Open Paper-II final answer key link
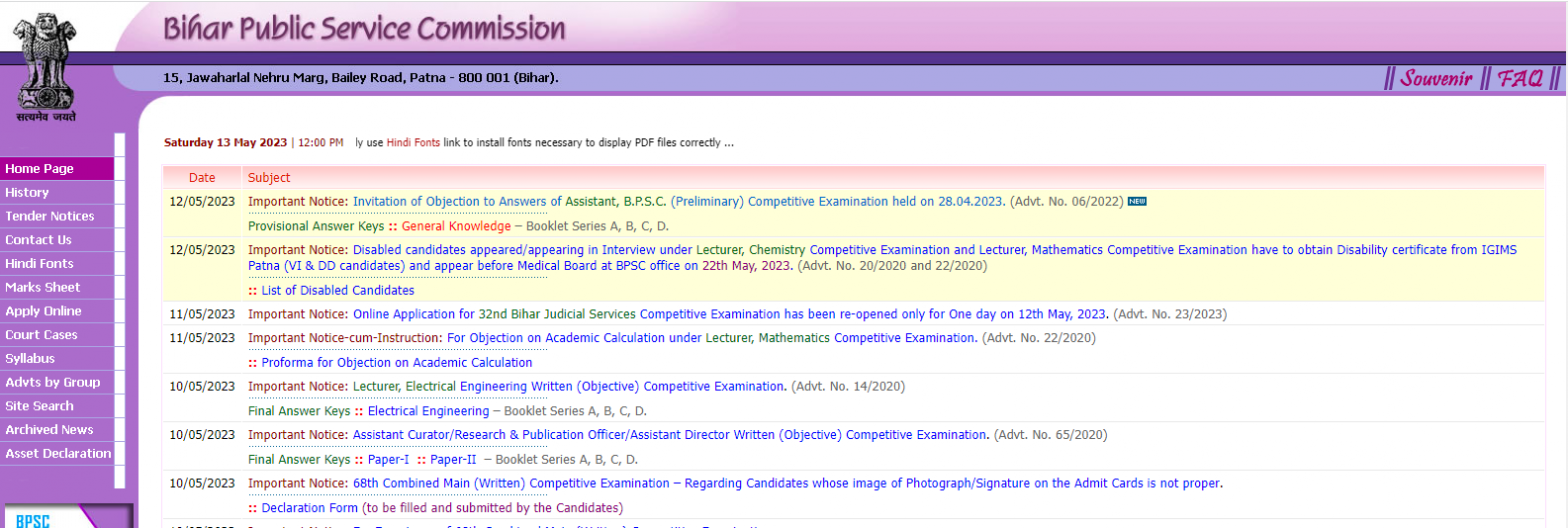Image resolution: width=1568 pixels, height=528 pixels. (447, 460)
